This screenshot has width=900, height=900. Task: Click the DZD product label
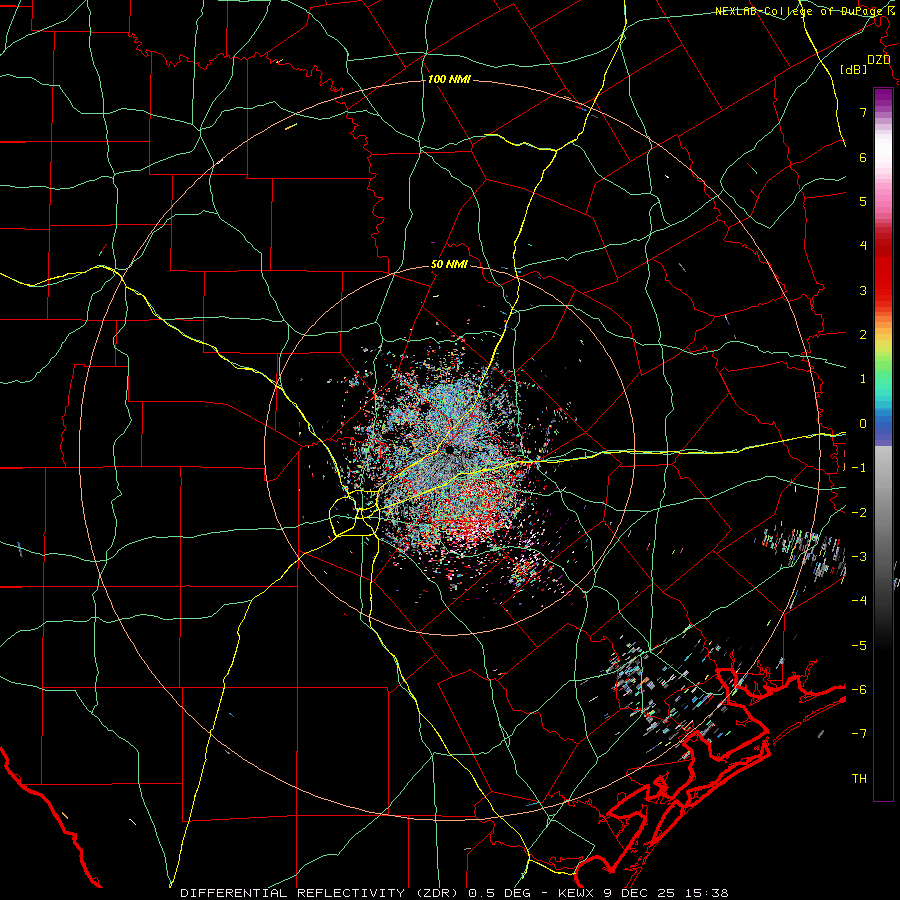pyautogui.click(x=879, y=60)
